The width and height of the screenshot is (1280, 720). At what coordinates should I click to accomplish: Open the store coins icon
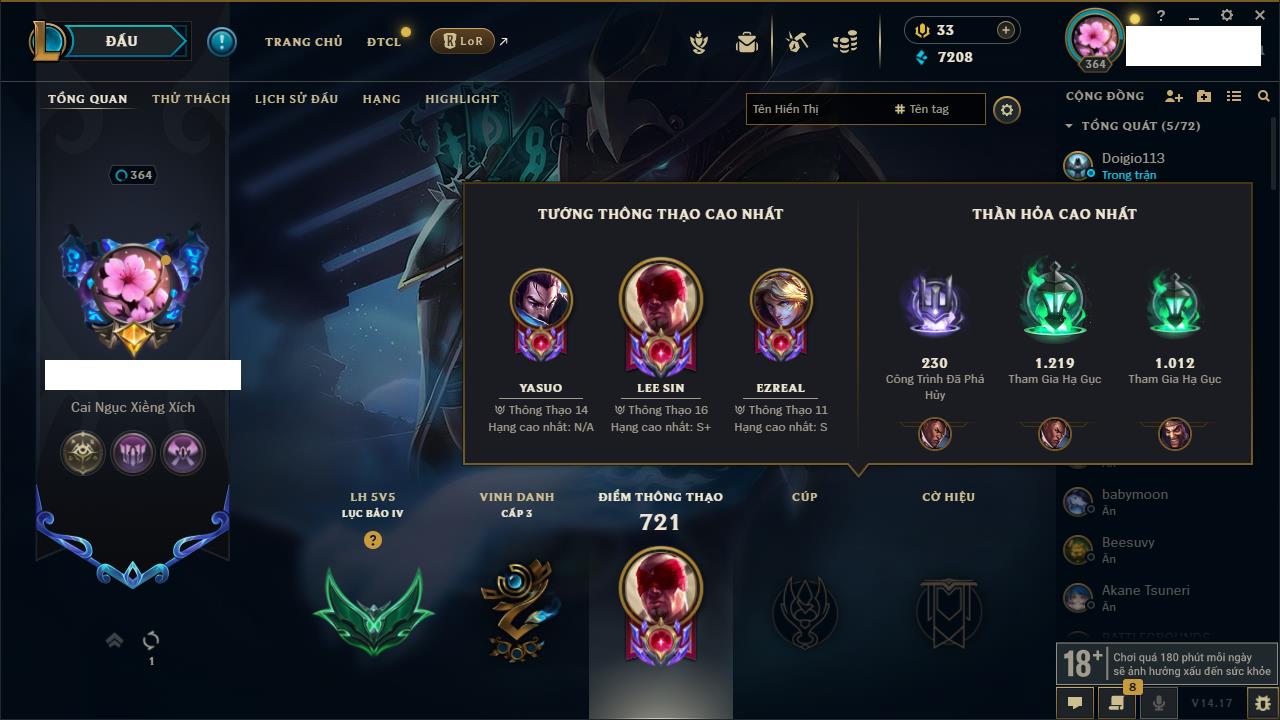pos(845,42)
